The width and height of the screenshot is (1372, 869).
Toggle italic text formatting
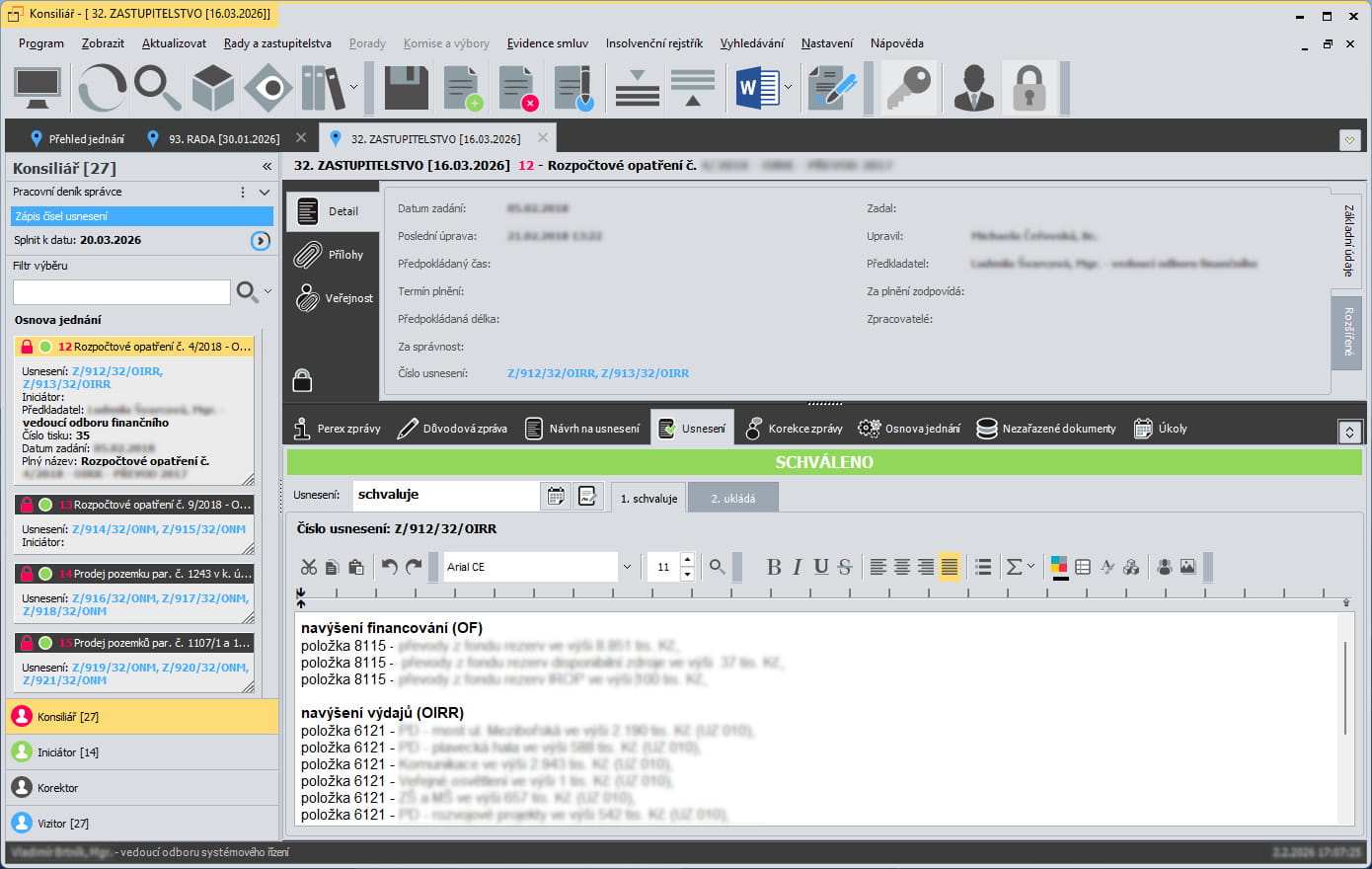point(798,567)
